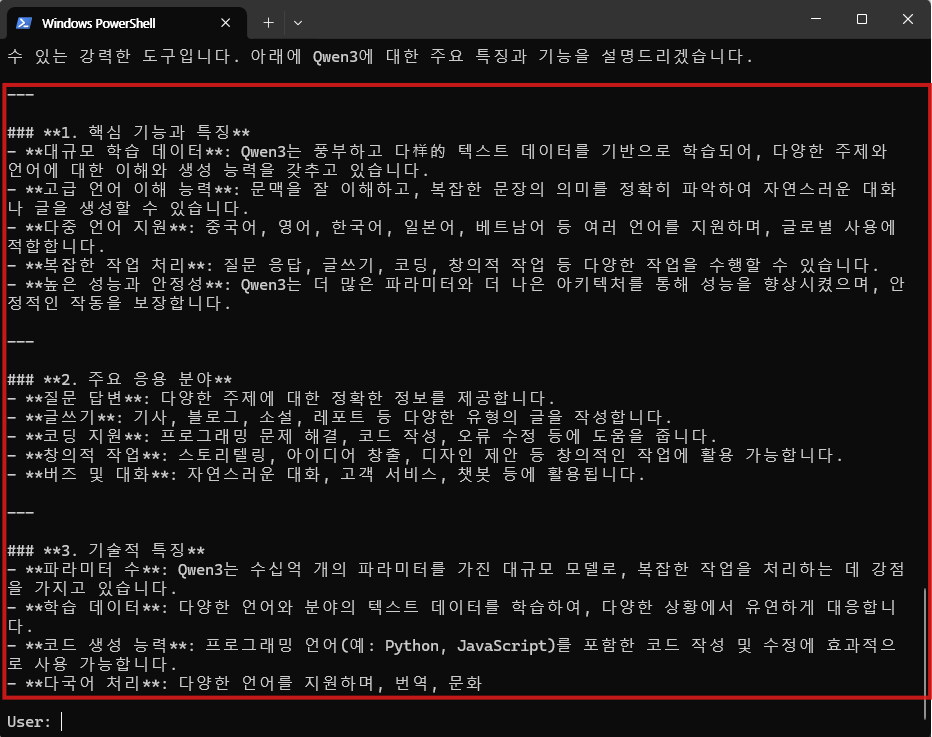The width and height of the screenshot is (932, 737).
Task: Click the line starting "파라미터 수"
Action: pos(456,569)
